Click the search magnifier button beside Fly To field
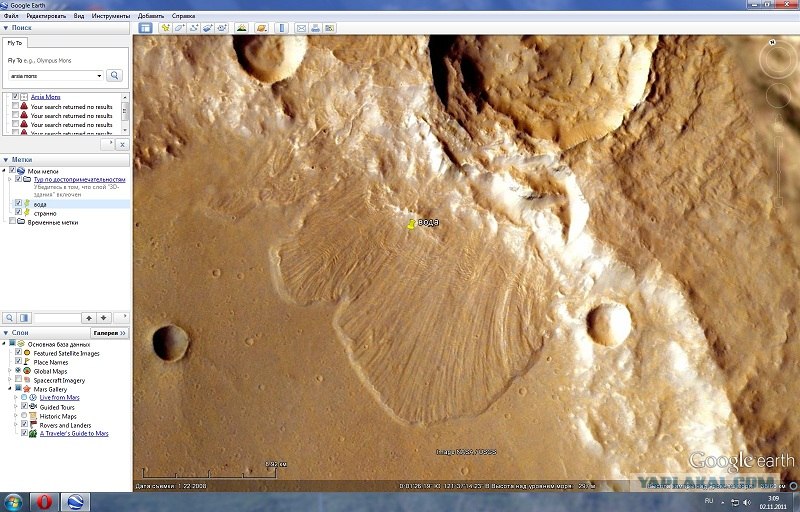This screenshot has height=512, width=800. [x=114, y=75]
